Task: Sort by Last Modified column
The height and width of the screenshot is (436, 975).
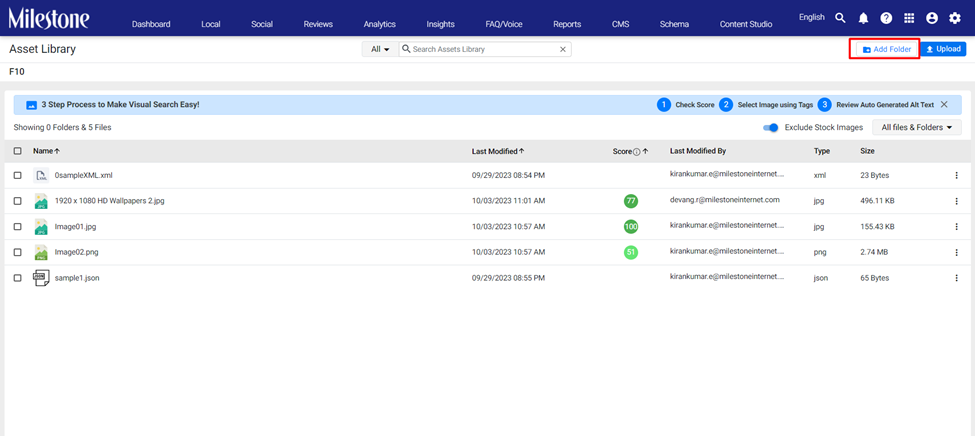Action: point(497,151)
